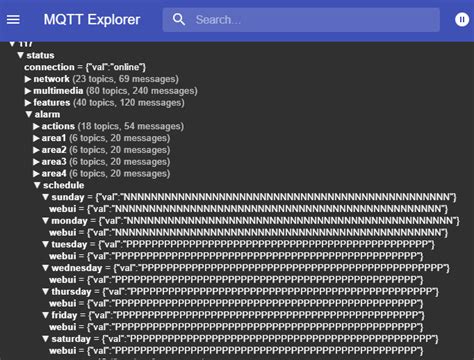The width and height of the screenshot is (474, 360).
Task: Open the hamburger menu
Action: click(x=13, y=19)
